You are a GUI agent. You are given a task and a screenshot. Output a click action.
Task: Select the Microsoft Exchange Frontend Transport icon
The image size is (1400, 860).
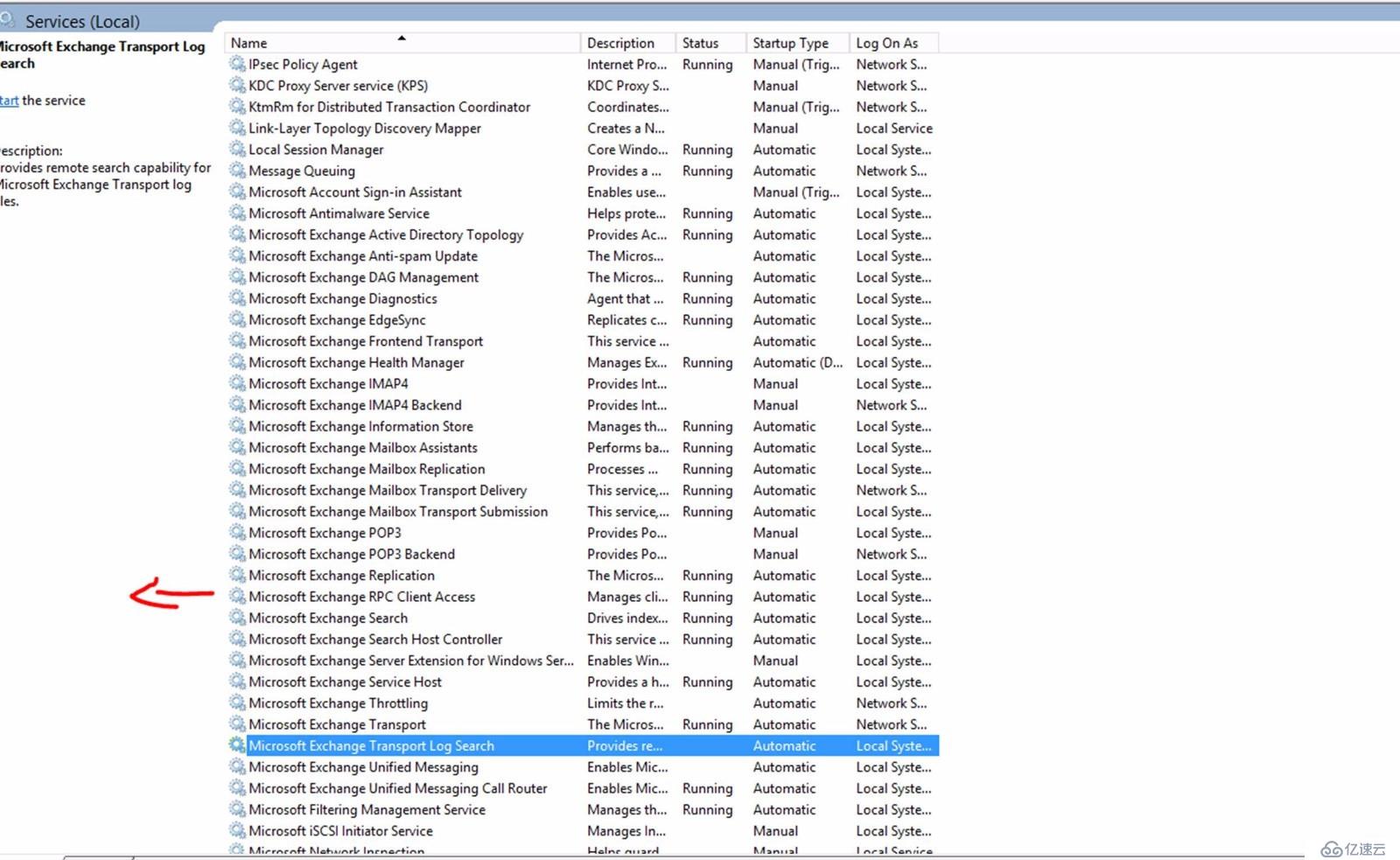coord(237,340)
